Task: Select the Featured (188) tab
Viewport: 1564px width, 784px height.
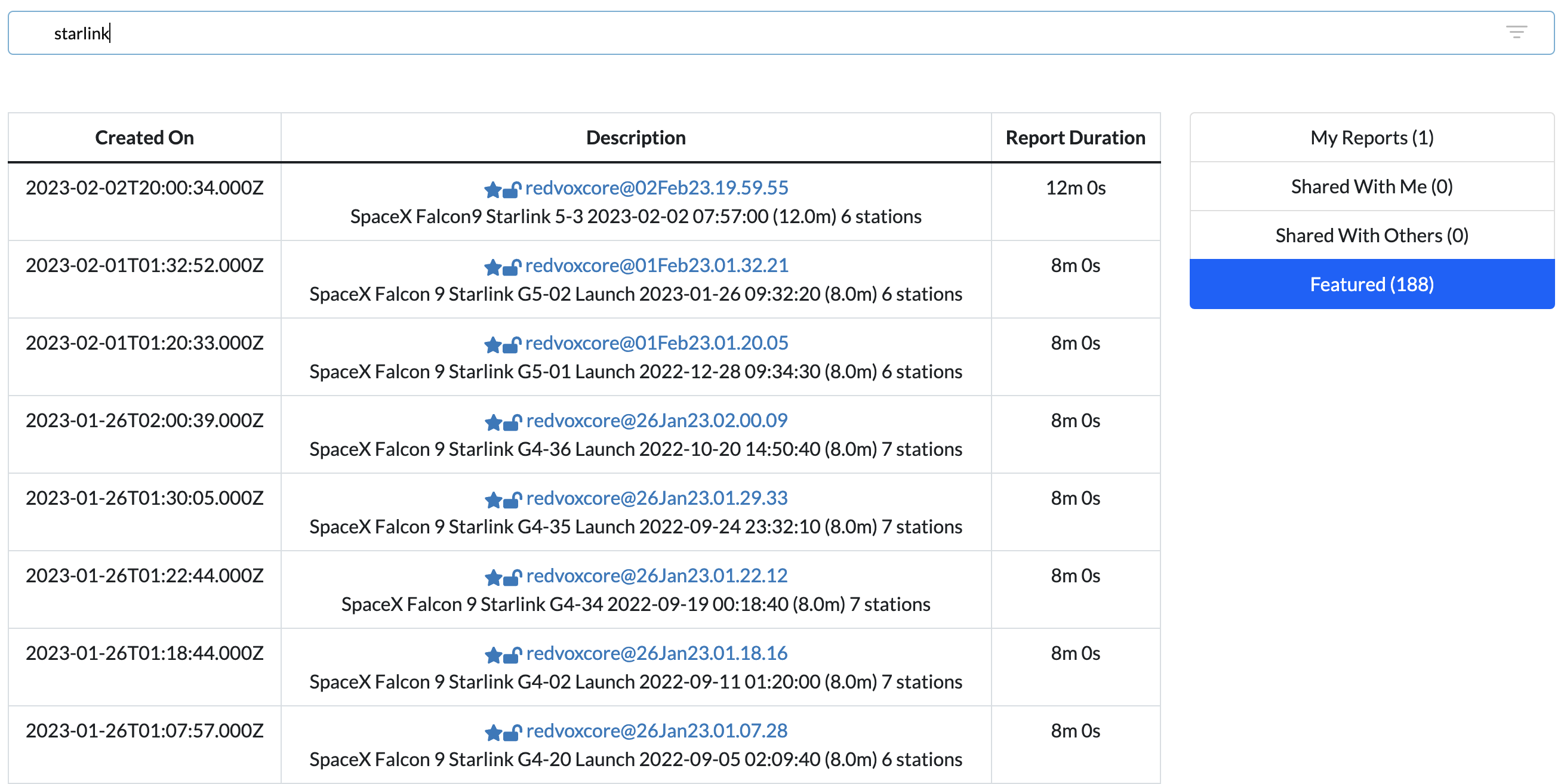Action: point(1371,285)
